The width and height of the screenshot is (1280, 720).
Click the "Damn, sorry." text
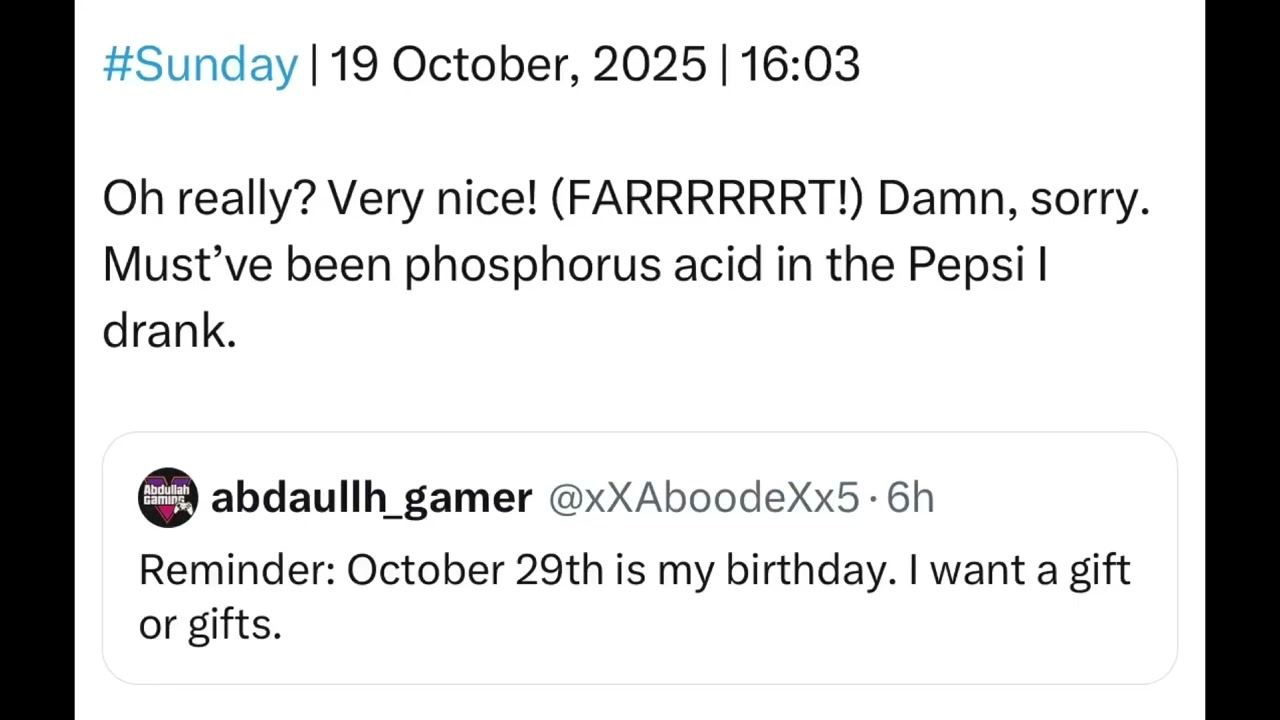[1014, 199]
